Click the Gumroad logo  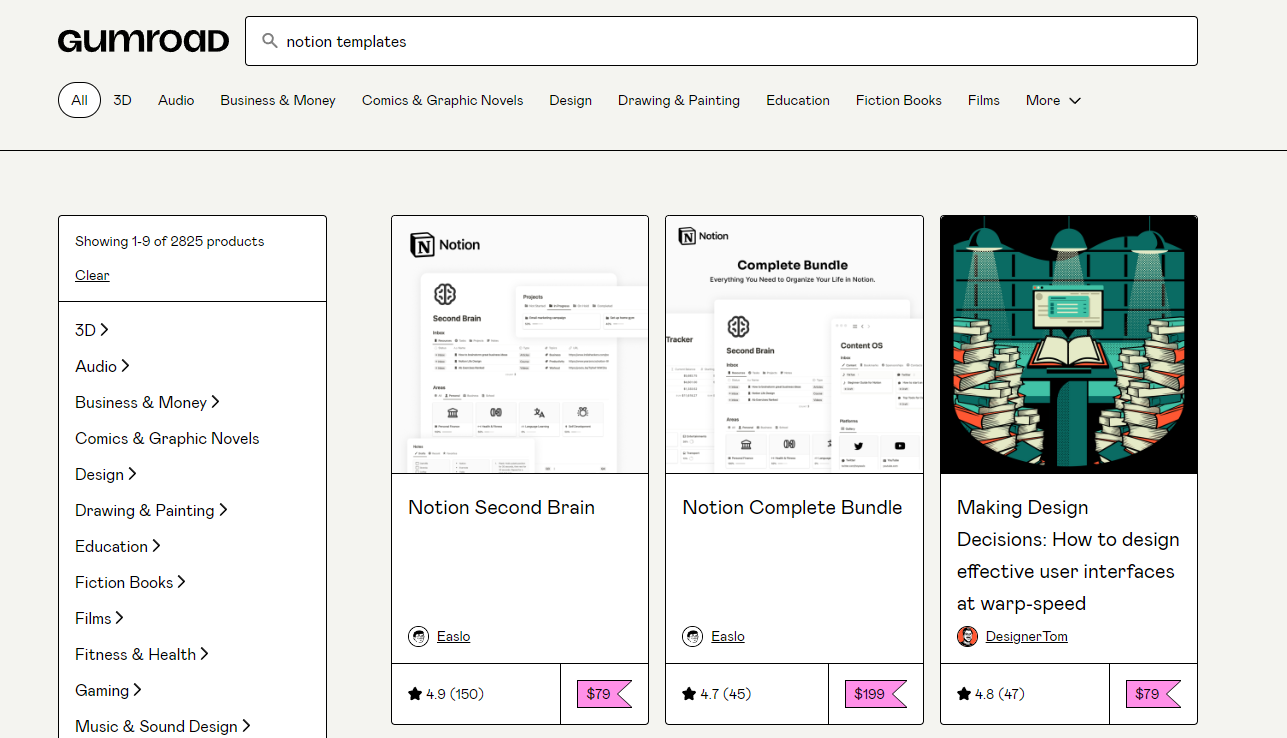144,41
